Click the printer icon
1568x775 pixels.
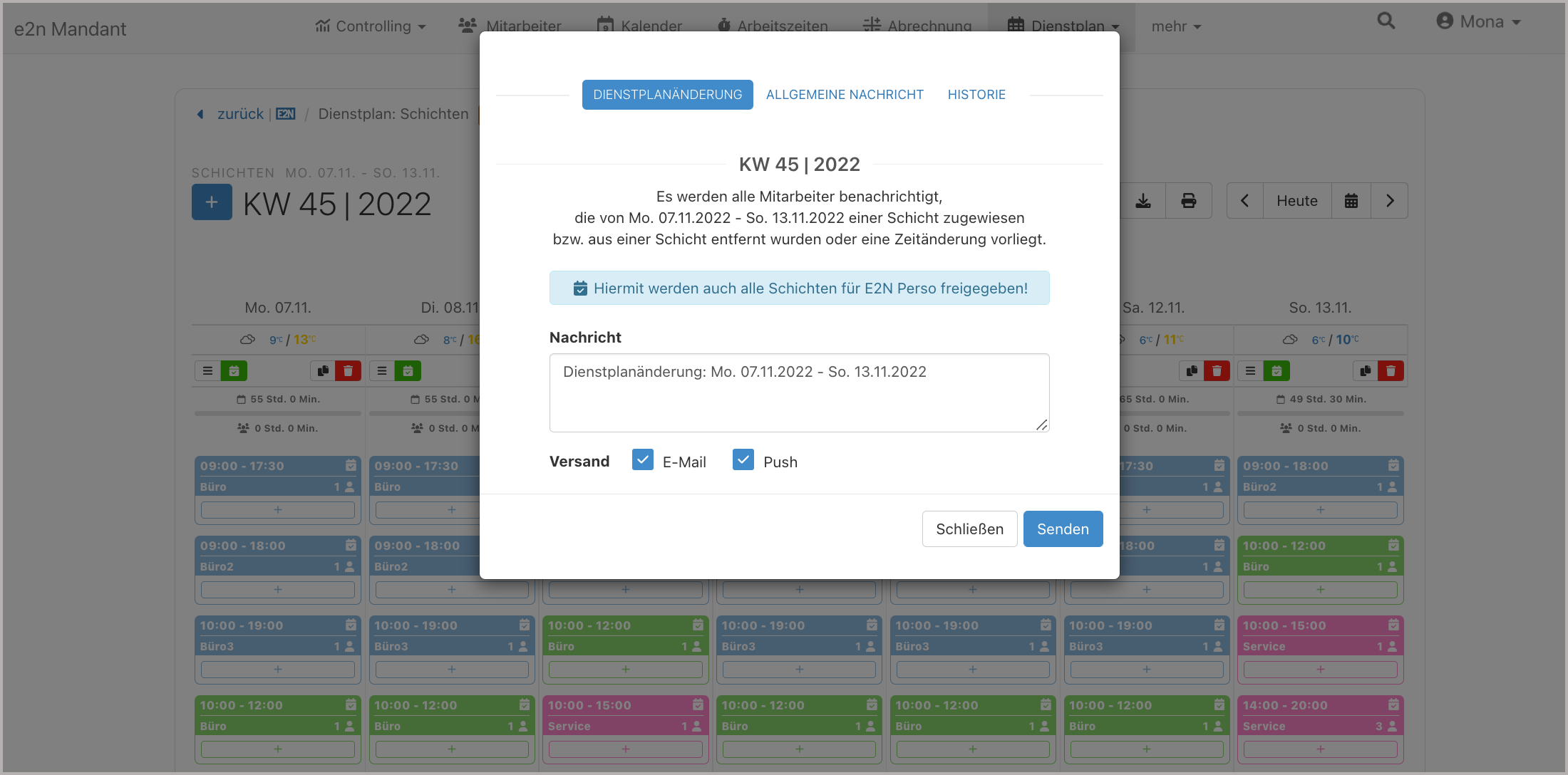coord(1188,201)
